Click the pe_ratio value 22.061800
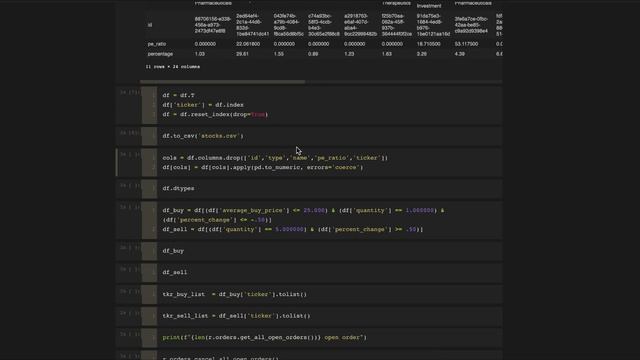This screenshot has height=360, width=640. point(248,44)
